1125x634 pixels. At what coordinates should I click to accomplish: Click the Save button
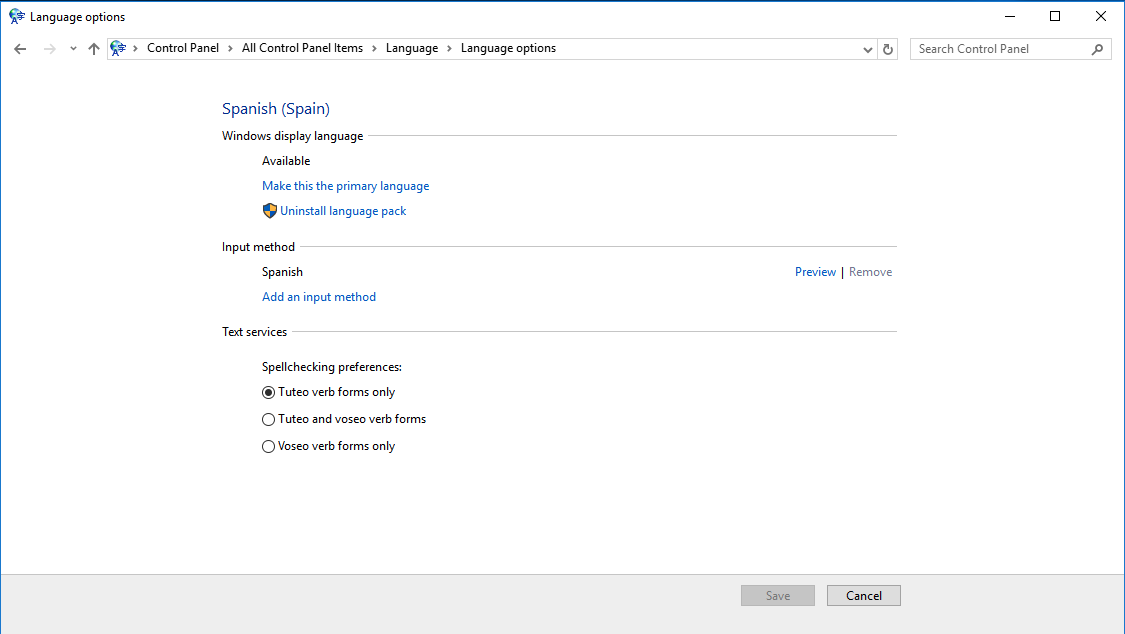pos(778,595)
